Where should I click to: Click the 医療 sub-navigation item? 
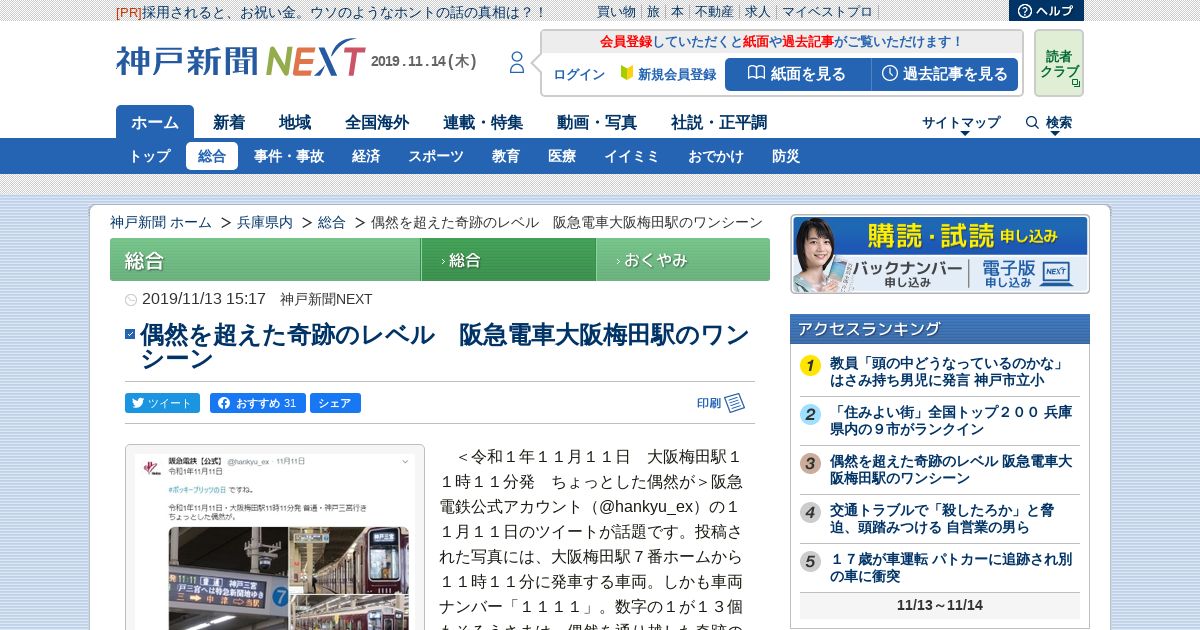click(562, 156)
